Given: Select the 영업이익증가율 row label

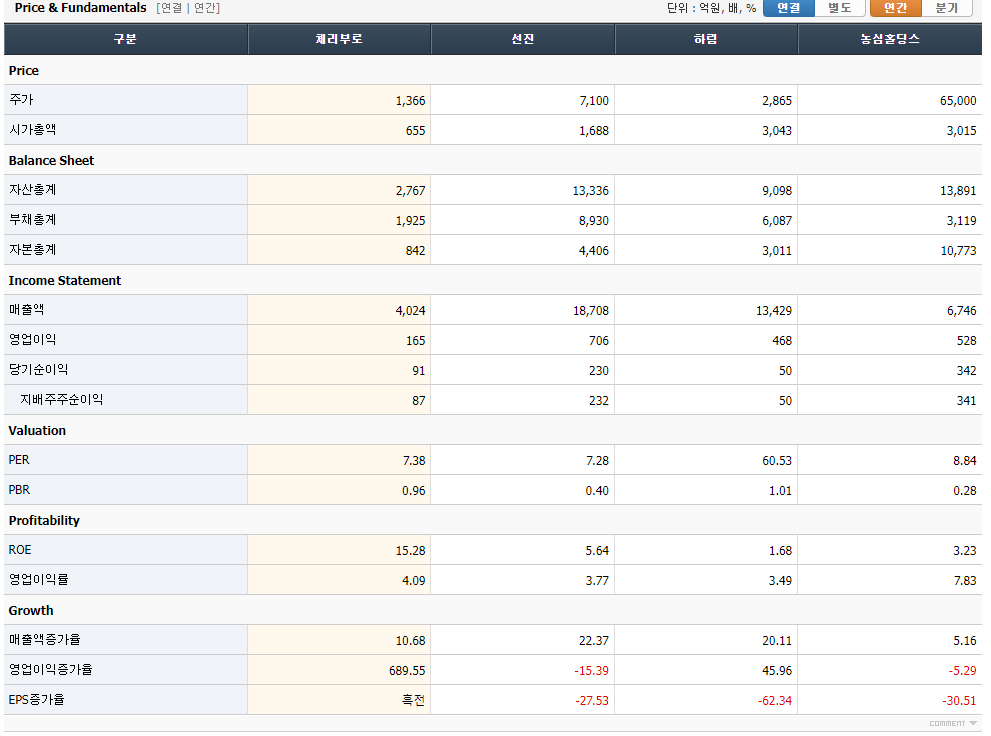Looking at the screenshot, I should coord(51,670).
